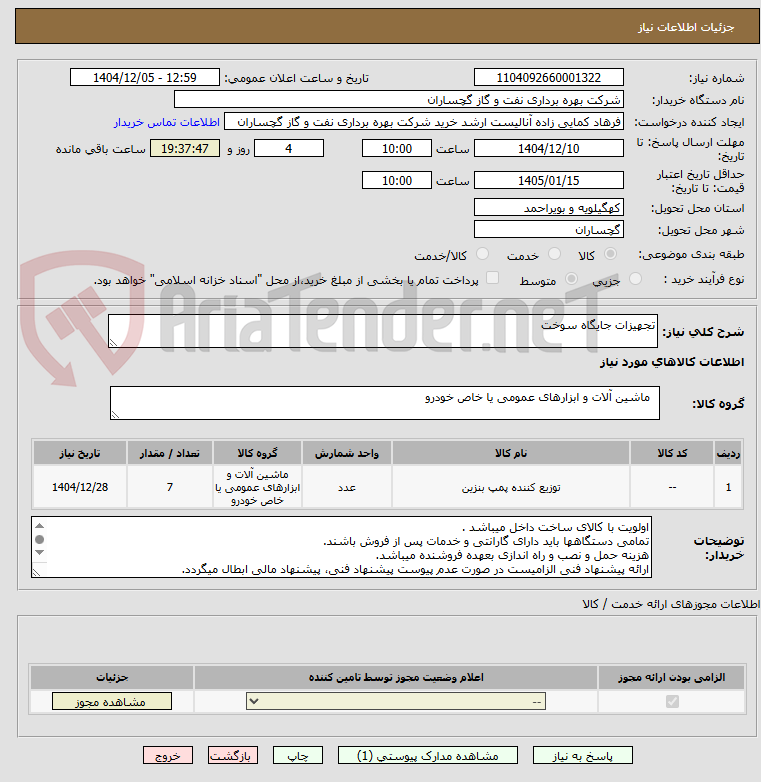Select the کالا radio button
The width and height of the screenshot is (761, 782).
tap(610, 254)
